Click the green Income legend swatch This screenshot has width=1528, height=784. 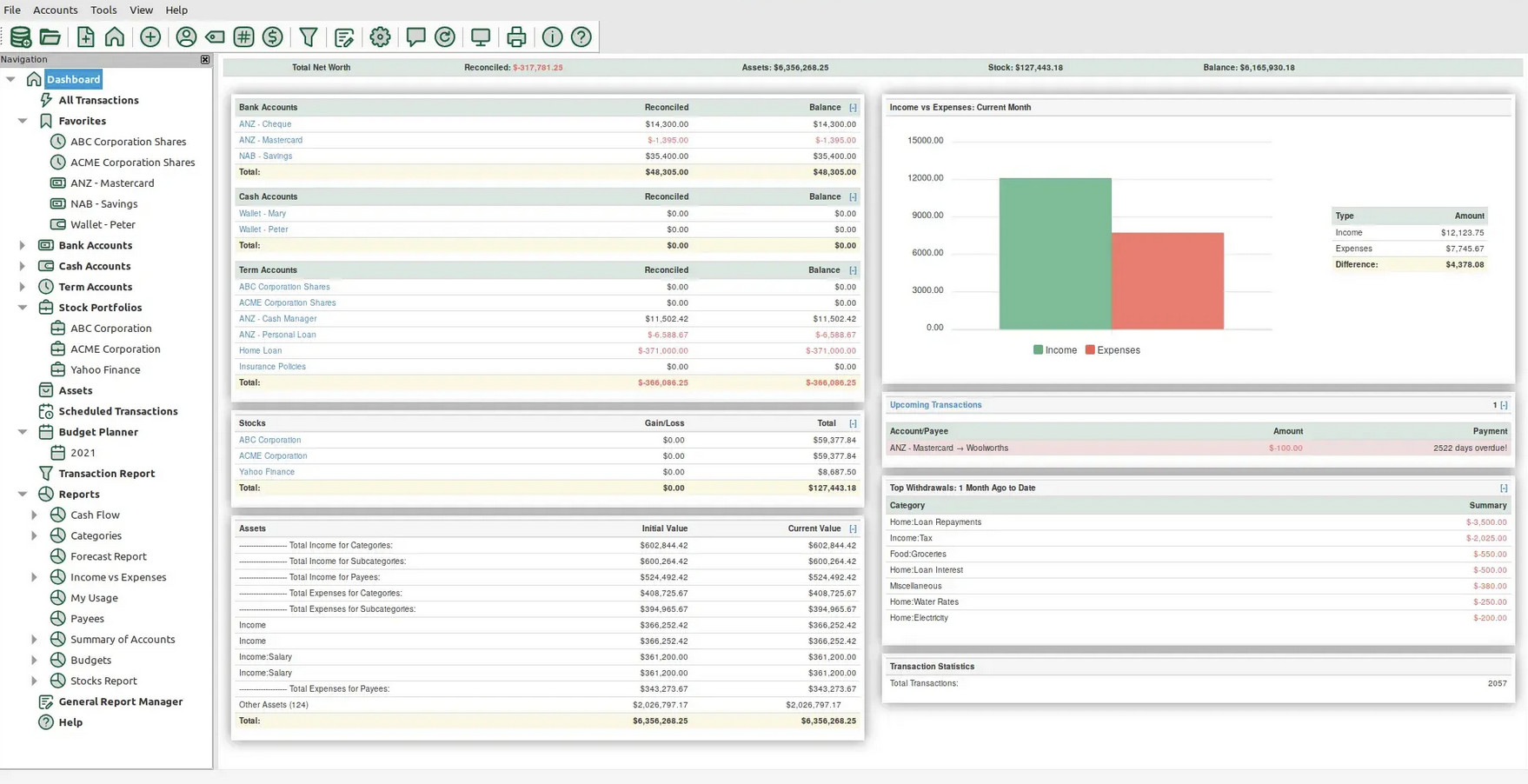pos(1038,350)
